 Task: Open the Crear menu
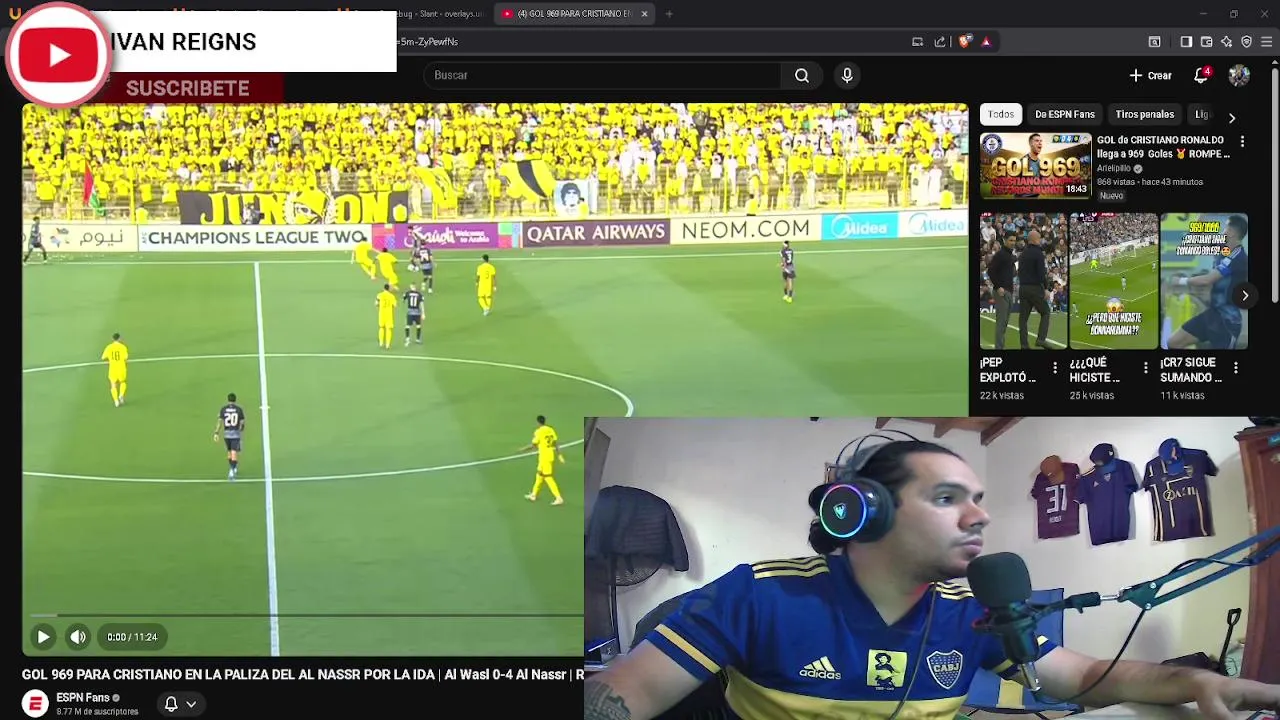tap(1150, 75)
